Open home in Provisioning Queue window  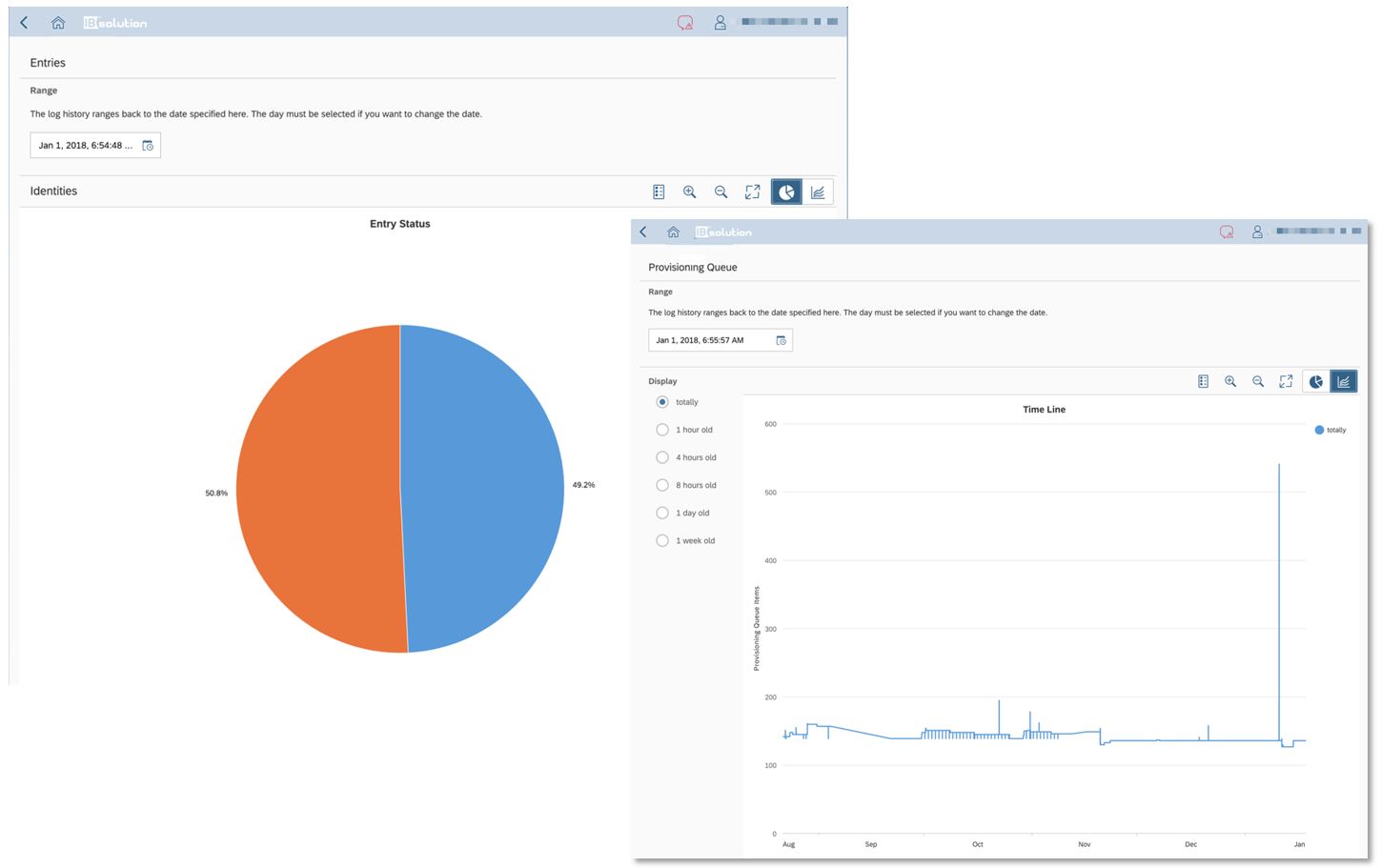[674, 232]
